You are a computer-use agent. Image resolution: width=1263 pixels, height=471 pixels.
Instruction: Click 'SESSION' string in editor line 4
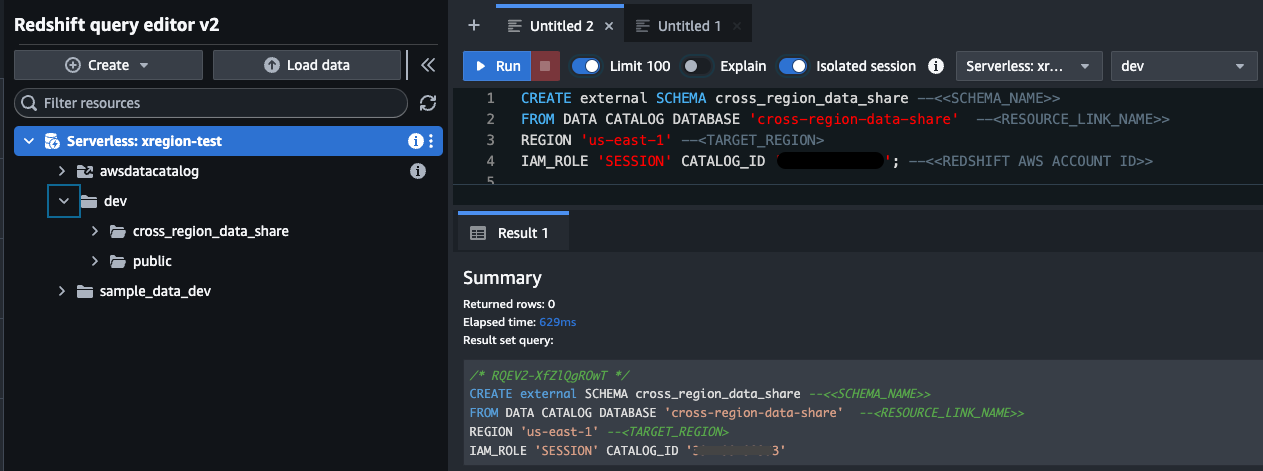[636, 161]
